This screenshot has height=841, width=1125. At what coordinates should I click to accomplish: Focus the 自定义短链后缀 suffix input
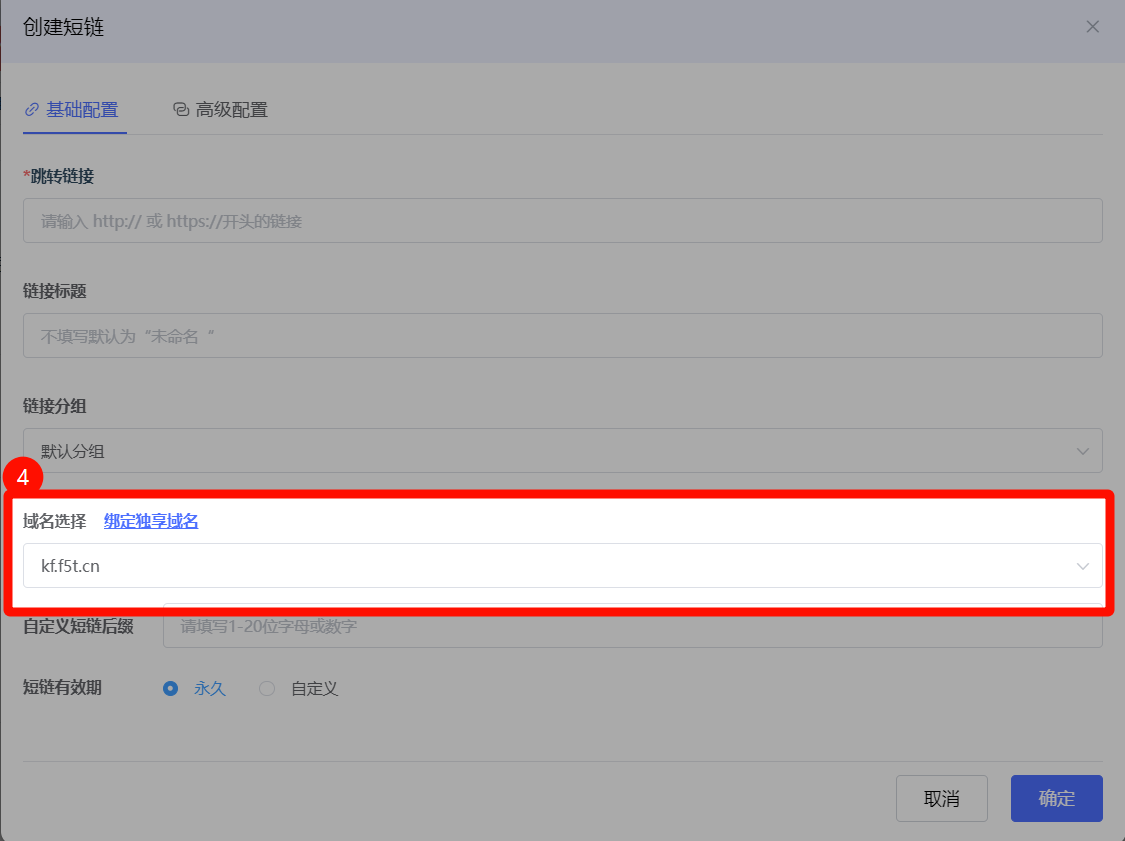[x=632, y=628]
